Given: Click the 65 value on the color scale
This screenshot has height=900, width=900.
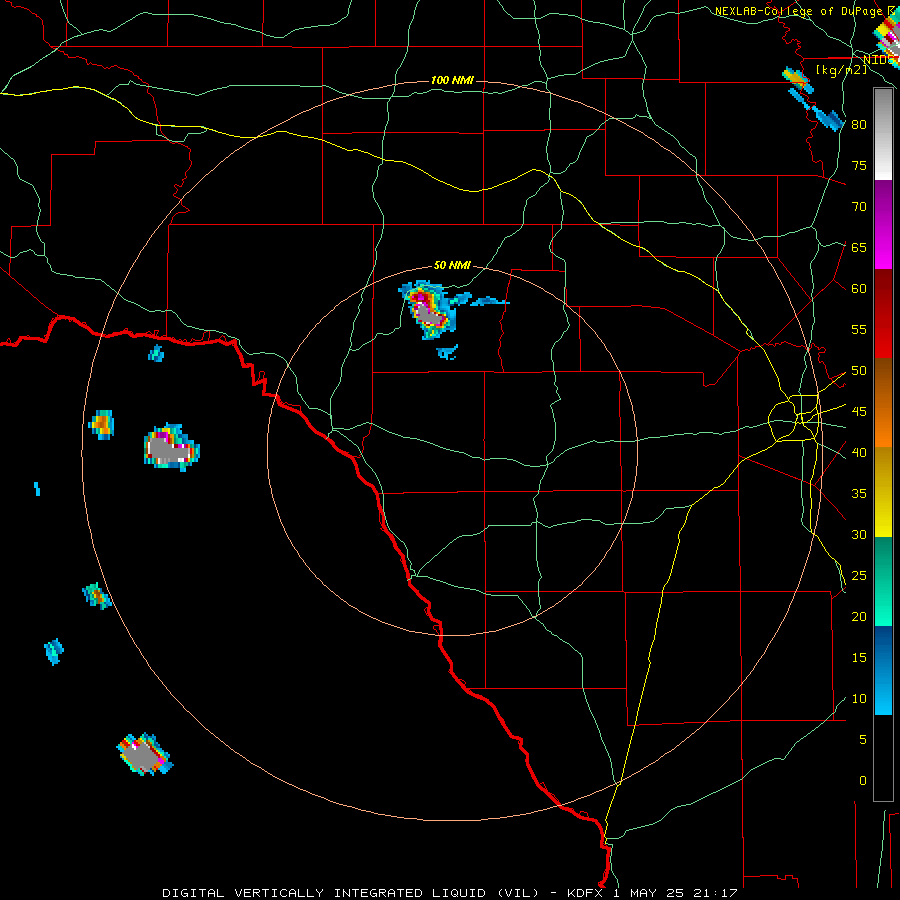Looking at the screenshot, I should 859,247.
